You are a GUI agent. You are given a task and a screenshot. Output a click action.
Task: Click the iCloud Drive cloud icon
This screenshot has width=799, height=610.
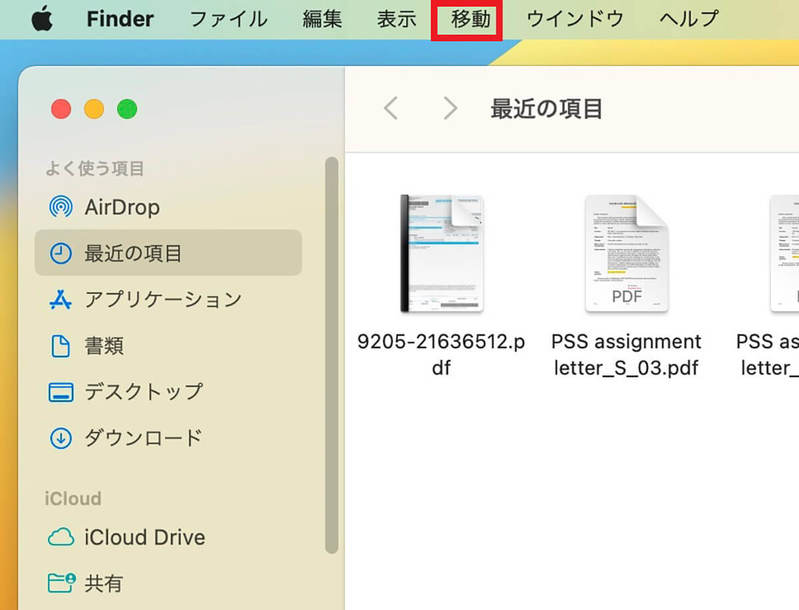[x=61, y=537]
